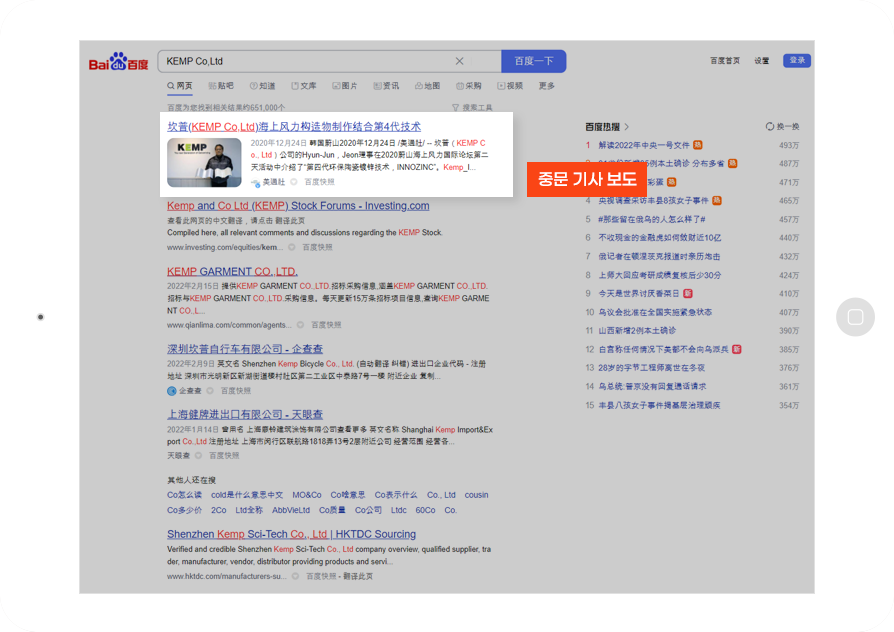Click the 换一换 label in hot searches
This screenshot has width=894, height=632.
click(788, 127)
